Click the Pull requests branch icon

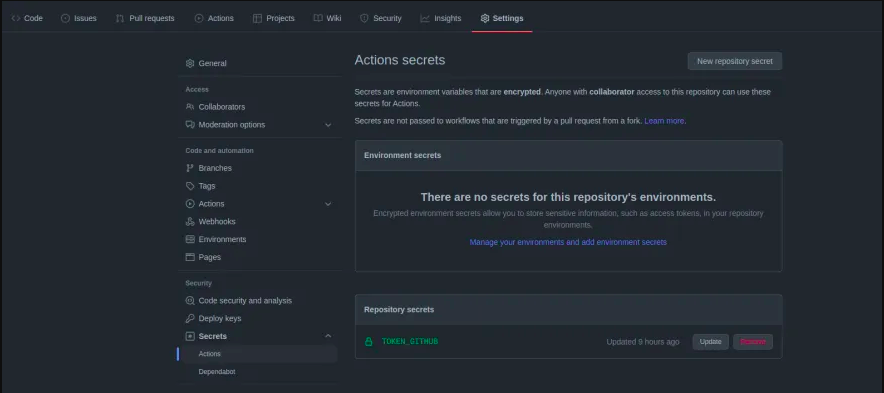[x=120, y=18]
